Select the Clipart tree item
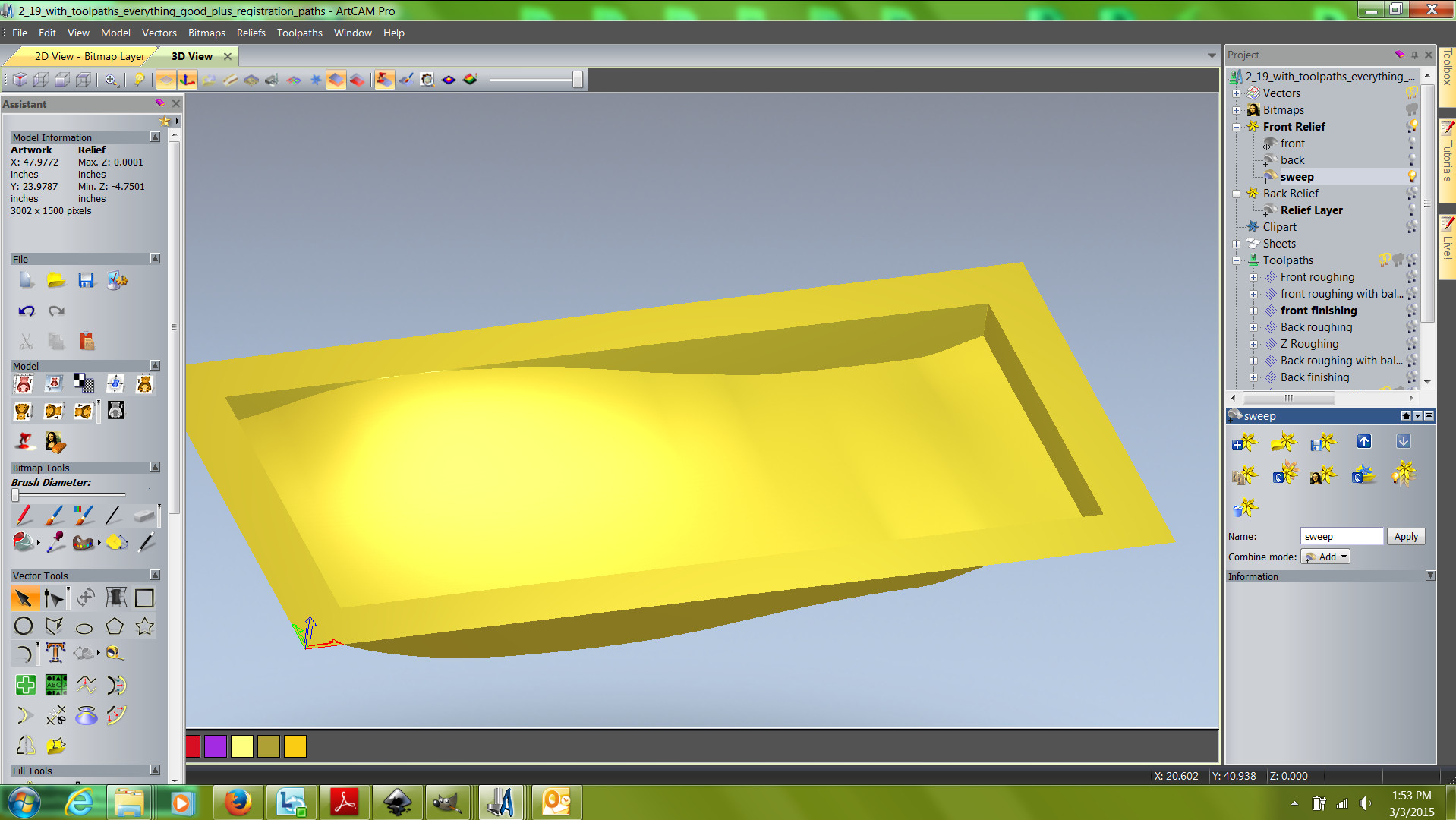The image size is (1456, 820). tap(1279, 227)
